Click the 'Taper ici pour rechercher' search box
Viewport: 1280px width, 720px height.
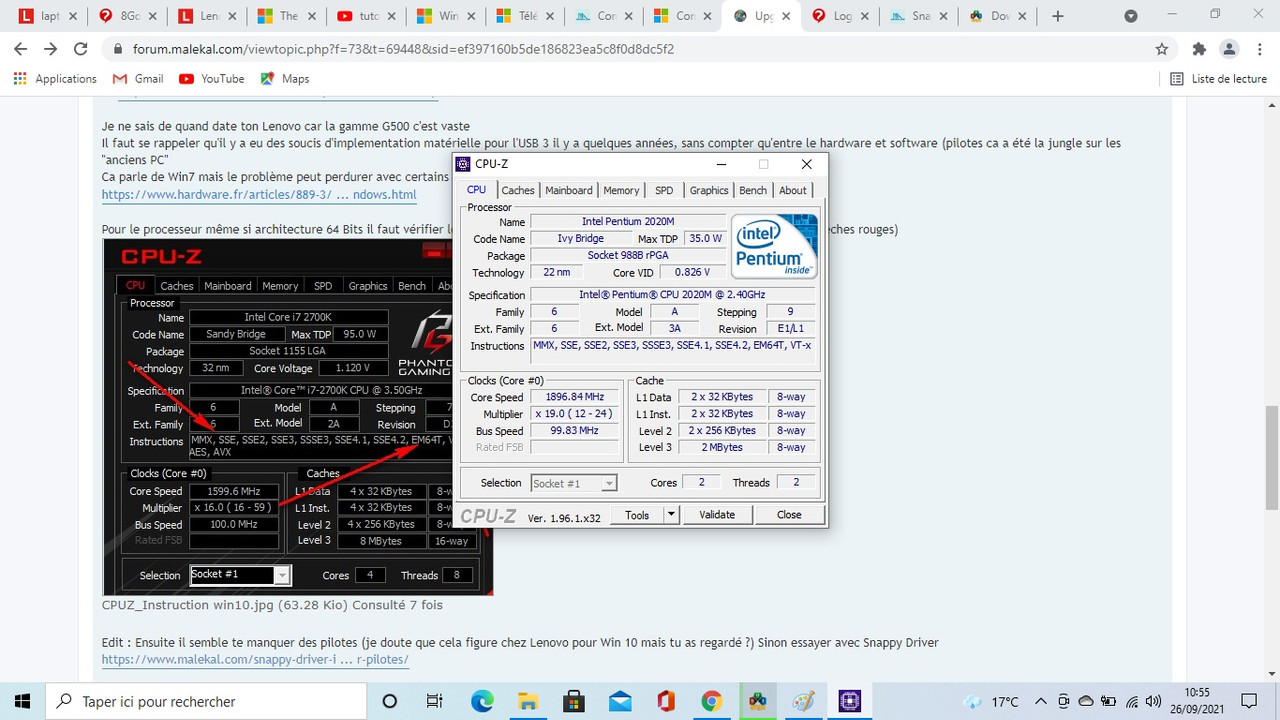tap(206, 701)
